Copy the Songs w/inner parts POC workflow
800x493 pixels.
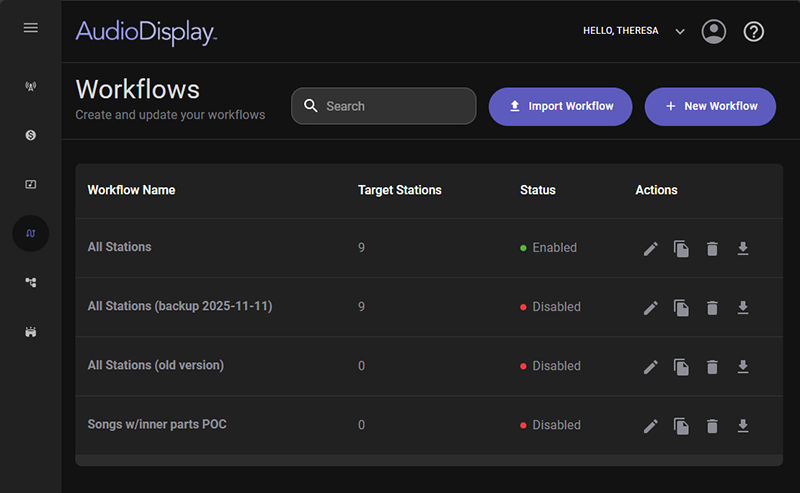681,426
